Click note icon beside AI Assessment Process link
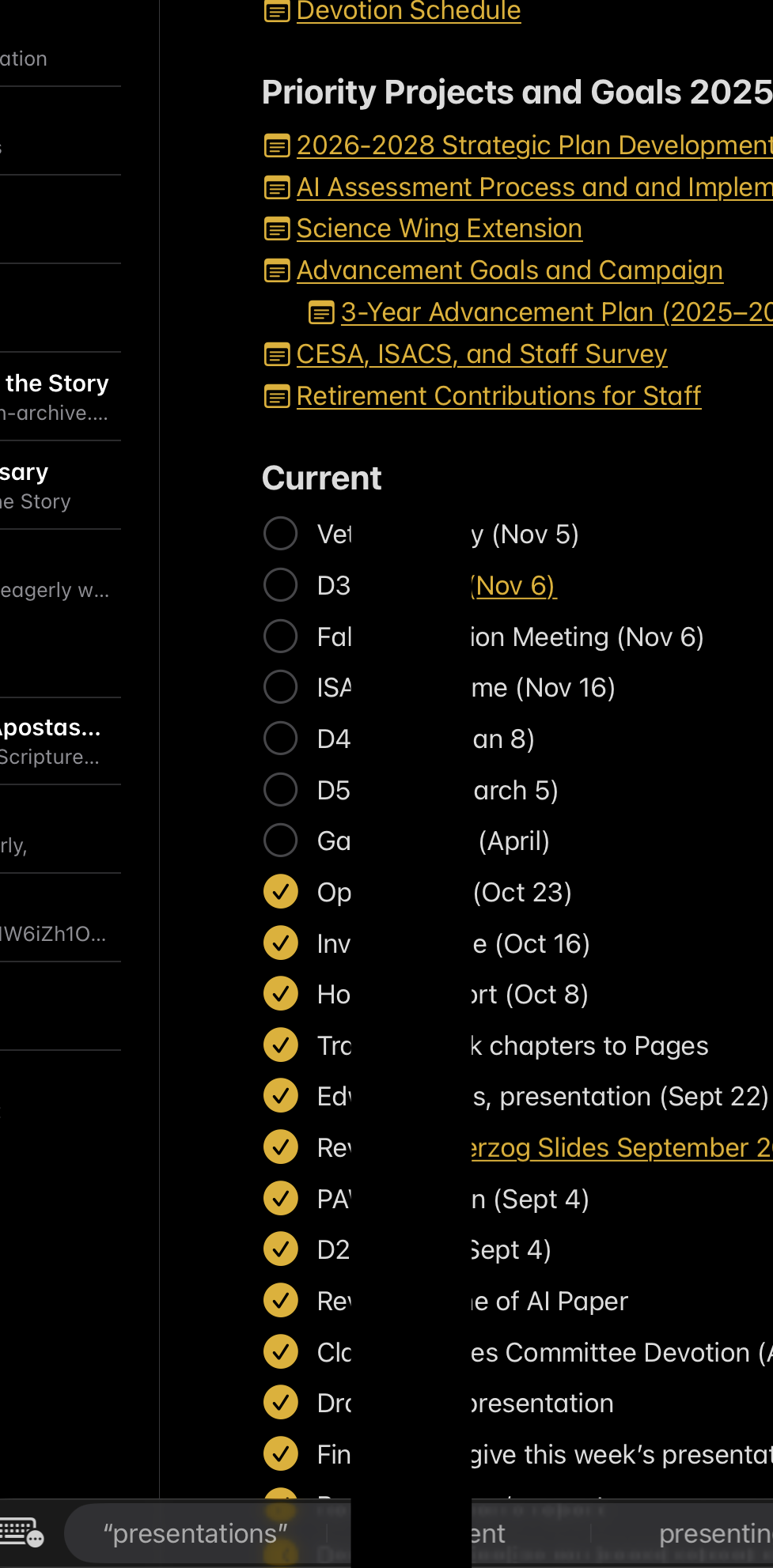The image size is (773, 1568). [276, 188]
